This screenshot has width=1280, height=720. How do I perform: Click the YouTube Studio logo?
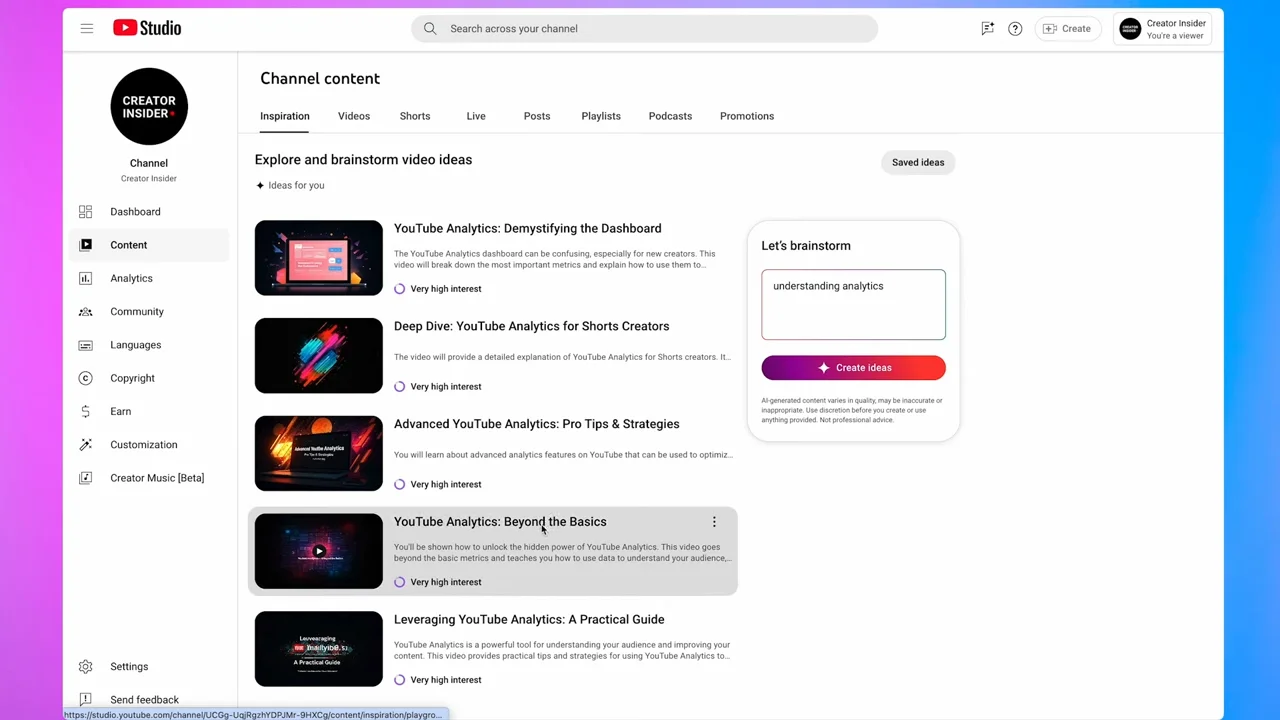click(x=147, y=28)
